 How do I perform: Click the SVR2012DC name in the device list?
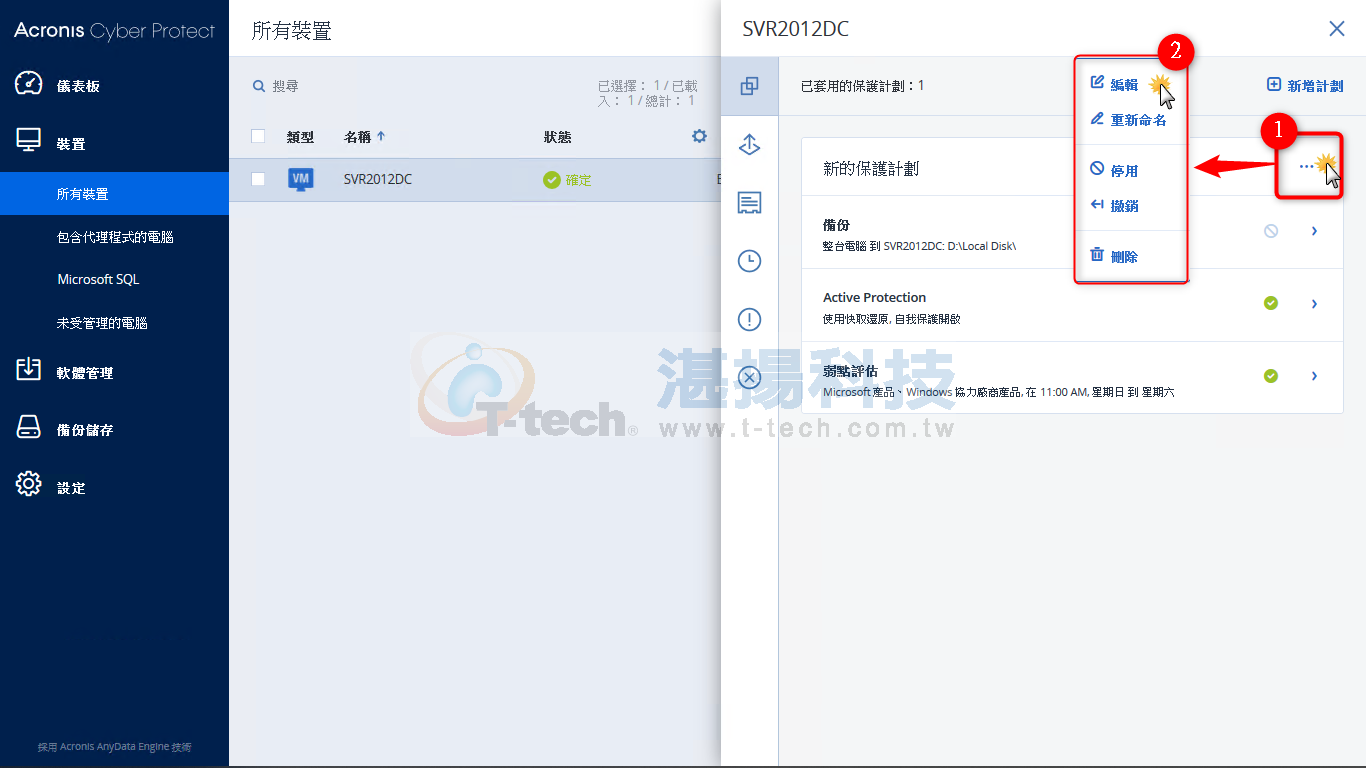click(378, 180)
